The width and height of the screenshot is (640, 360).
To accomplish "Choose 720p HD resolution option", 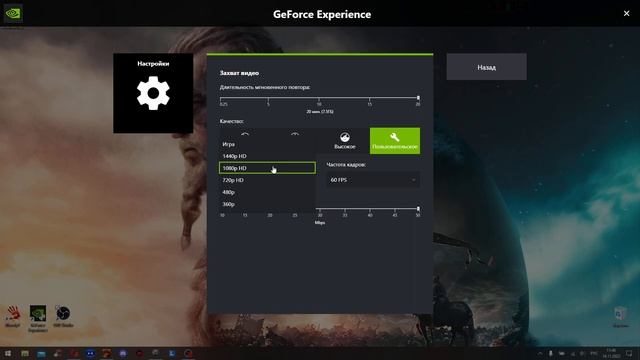I will click(267, 180).
